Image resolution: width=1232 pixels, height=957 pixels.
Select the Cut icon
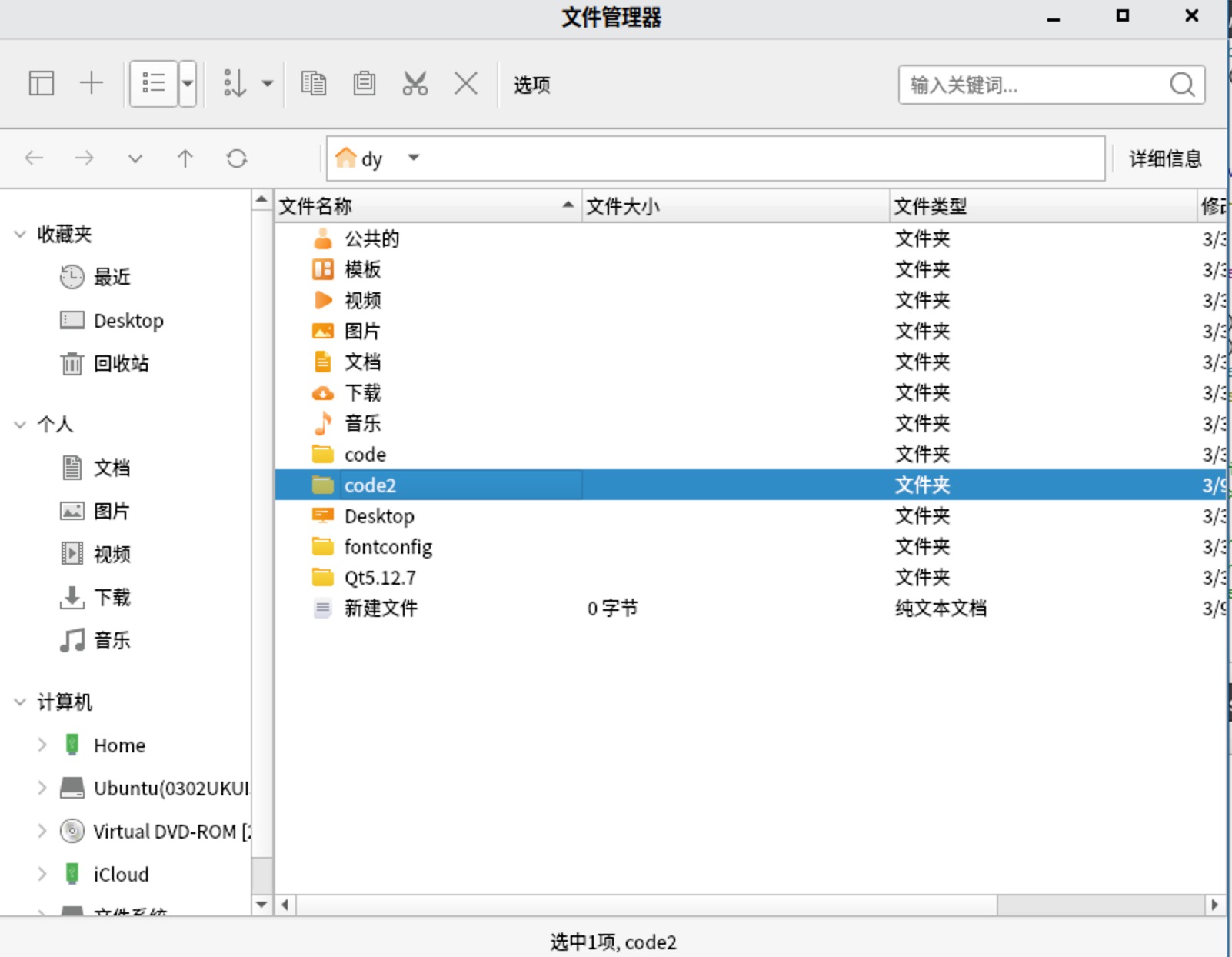click(x=415, y=84)
